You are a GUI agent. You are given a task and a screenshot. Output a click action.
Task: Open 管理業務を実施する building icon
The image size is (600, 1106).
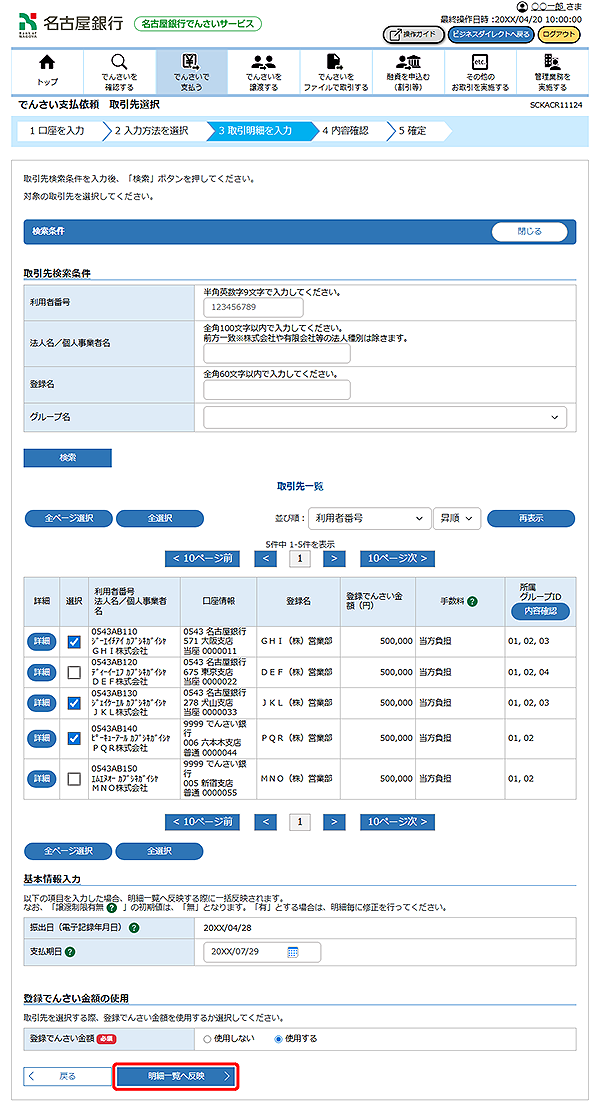pos(551,62)
